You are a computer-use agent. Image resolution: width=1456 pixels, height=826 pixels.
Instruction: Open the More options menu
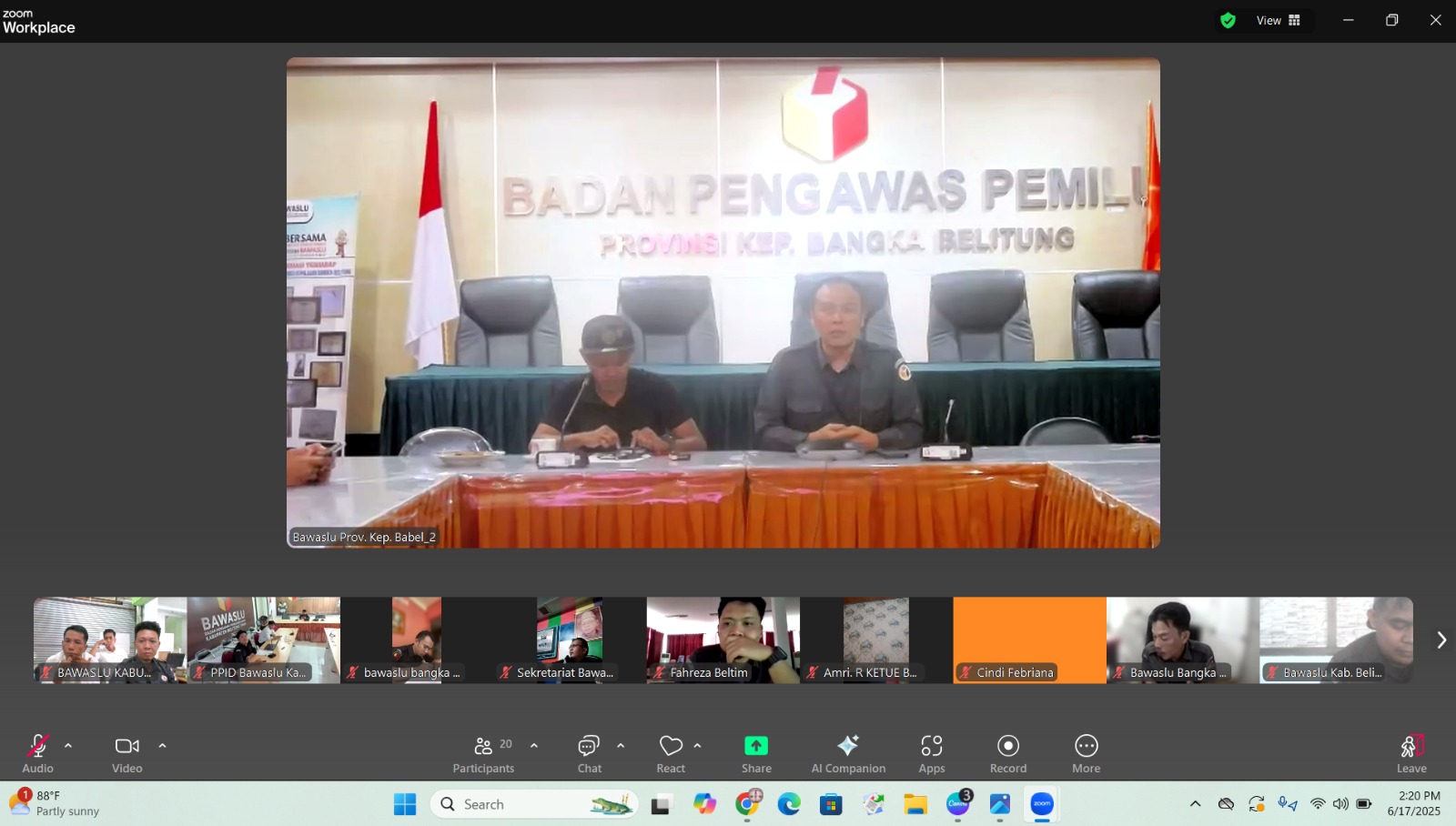(1087, 746)
